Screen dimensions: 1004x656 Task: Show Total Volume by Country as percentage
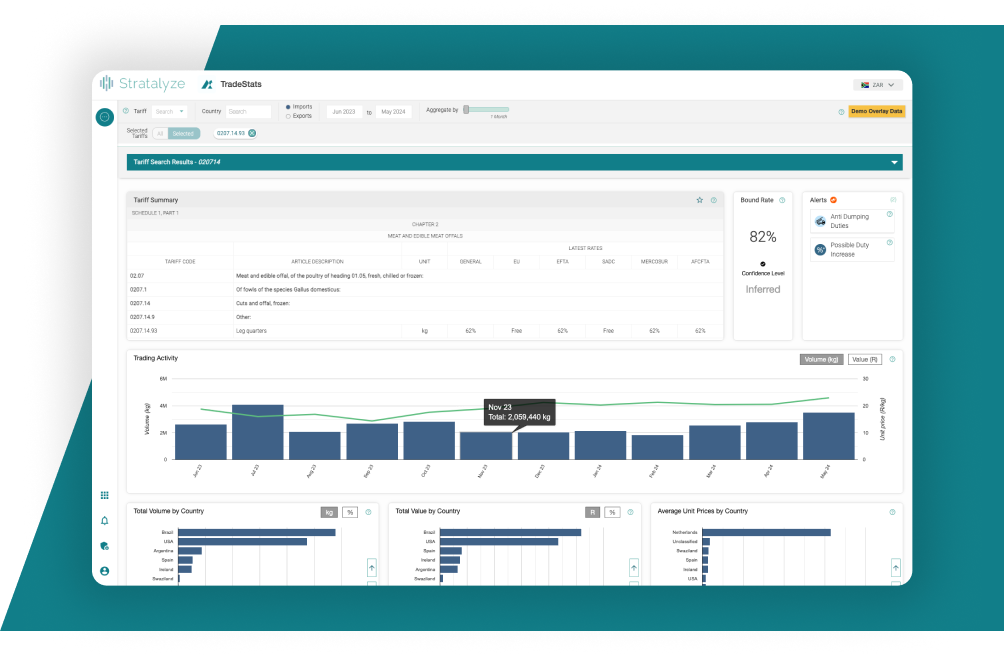pyautogui.click(x=350, y=512)
